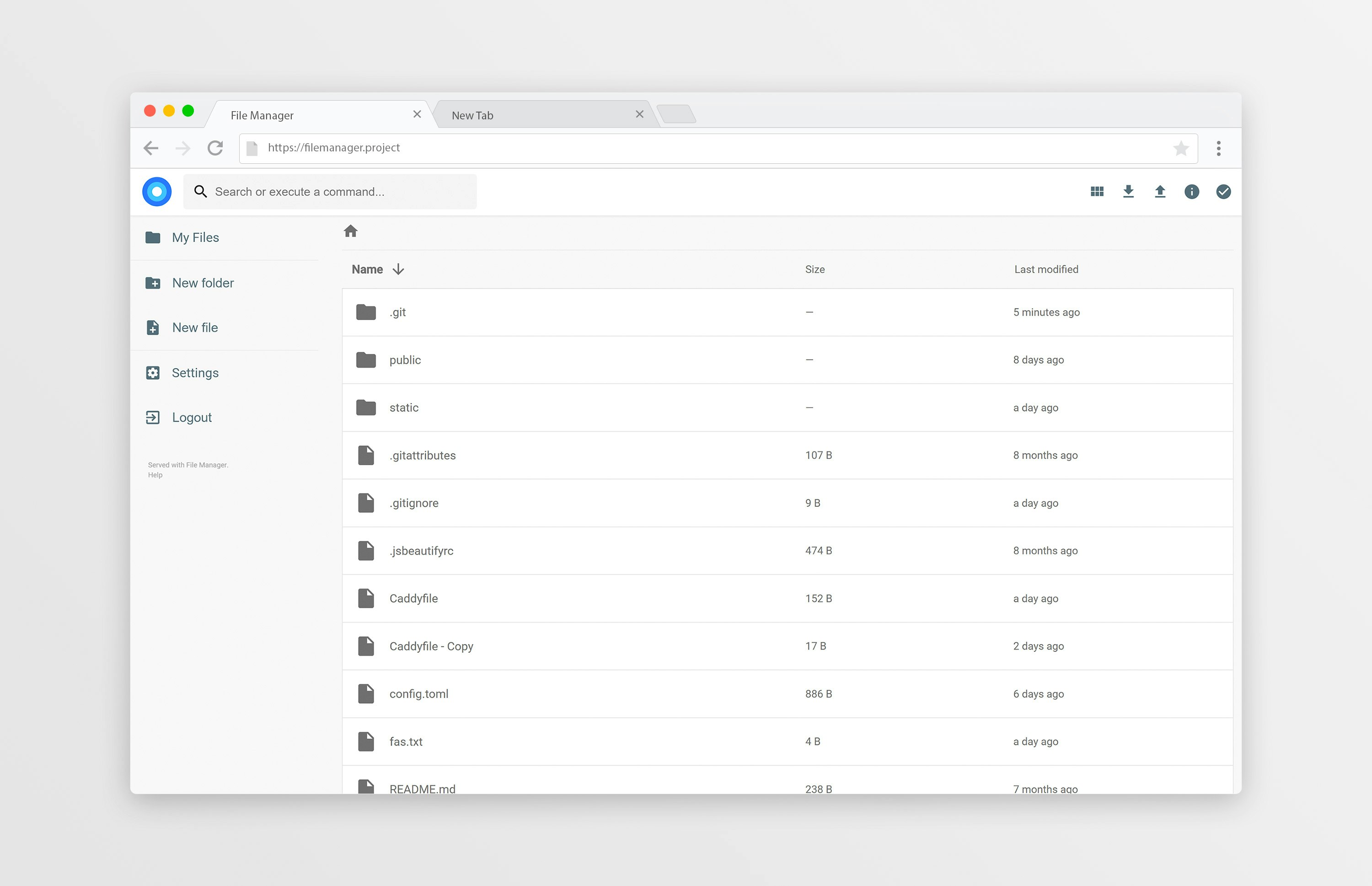Switch to grid view layout
The width and height of the screenshot is (1372, 886).
[x=1097, y=191]
